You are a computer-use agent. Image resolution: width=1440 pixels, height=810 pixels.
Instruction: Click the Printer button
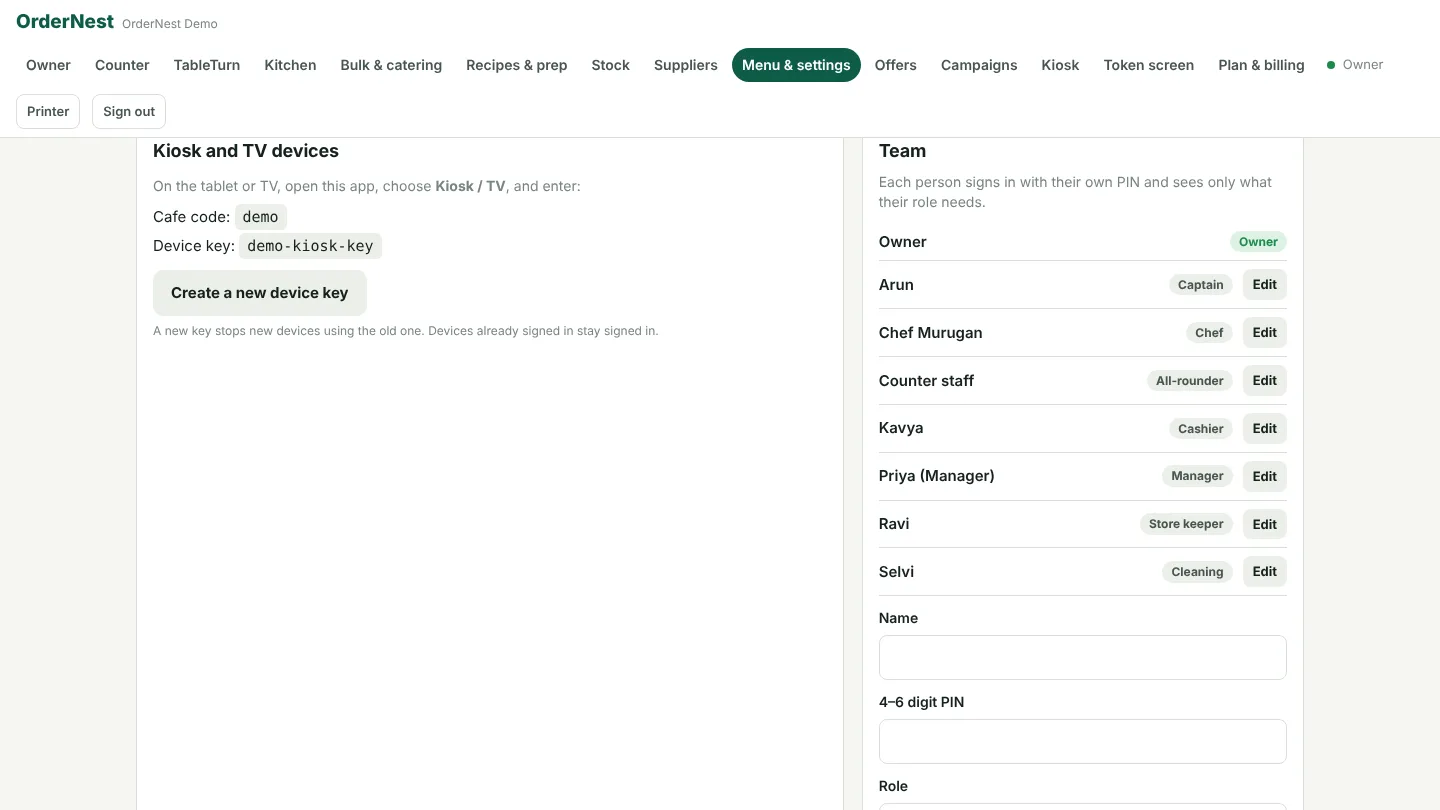[x=48, y=111]
